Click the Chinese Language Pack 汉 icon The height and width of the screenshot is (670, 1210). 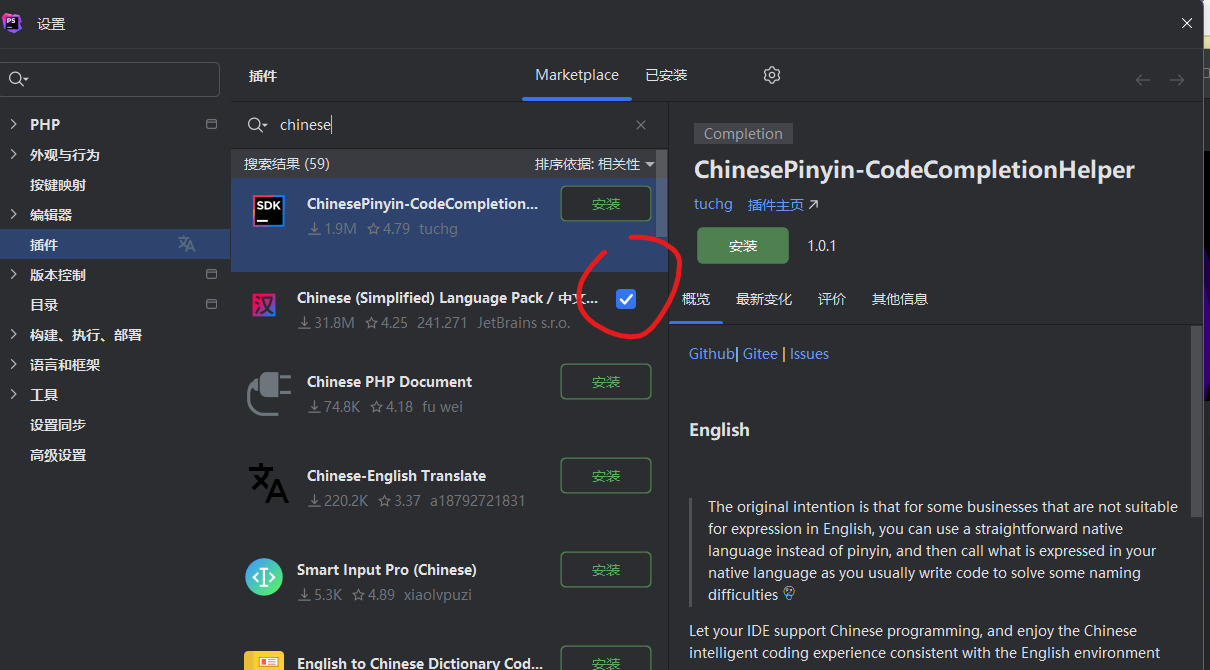tap(264, 304)
